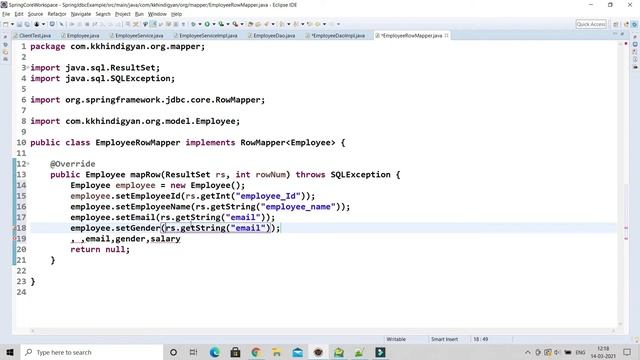Click the Save toolbar icon
The image size is (640, 360).
click(x=19, y=24)
